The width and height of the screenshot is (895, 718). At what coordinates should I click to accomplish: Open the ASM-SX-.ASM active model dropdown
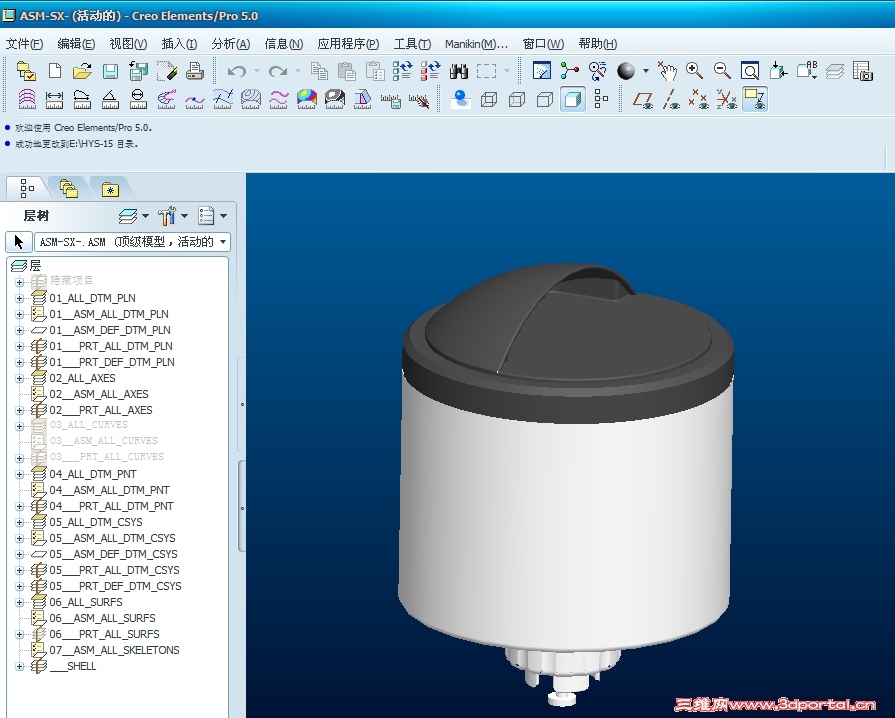tap(132, 242)
